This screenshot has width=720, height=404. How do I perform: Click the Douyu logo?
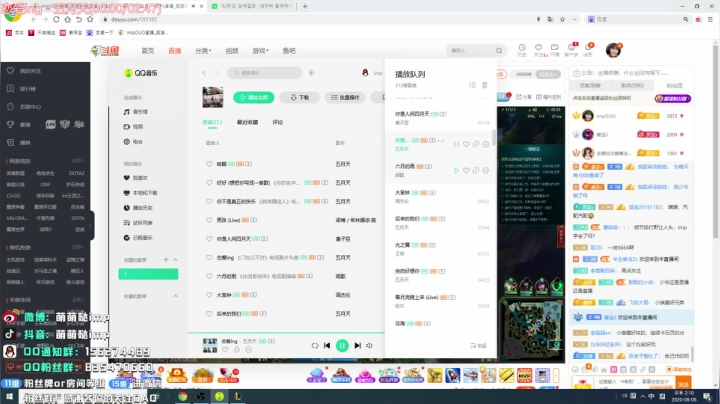click(x=105, y=50)
